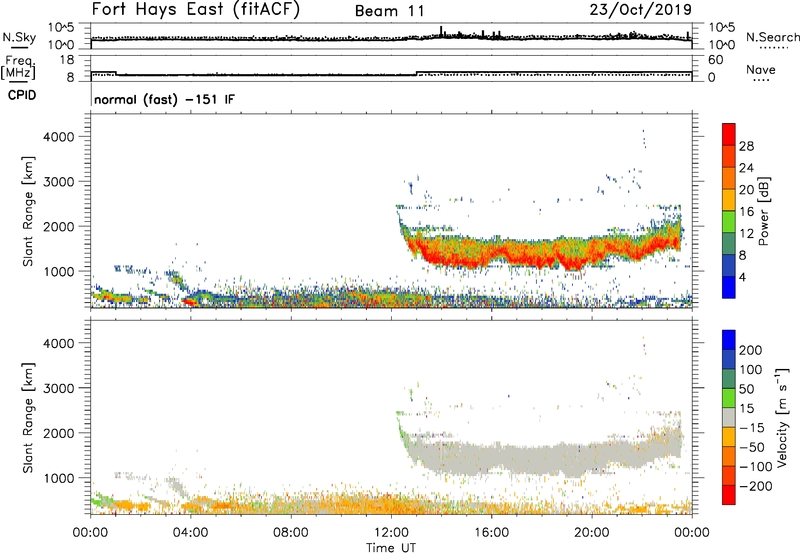800x554 pixels.
Task: Click the '16' value on power color bar
Action: (x=746, y=212)
